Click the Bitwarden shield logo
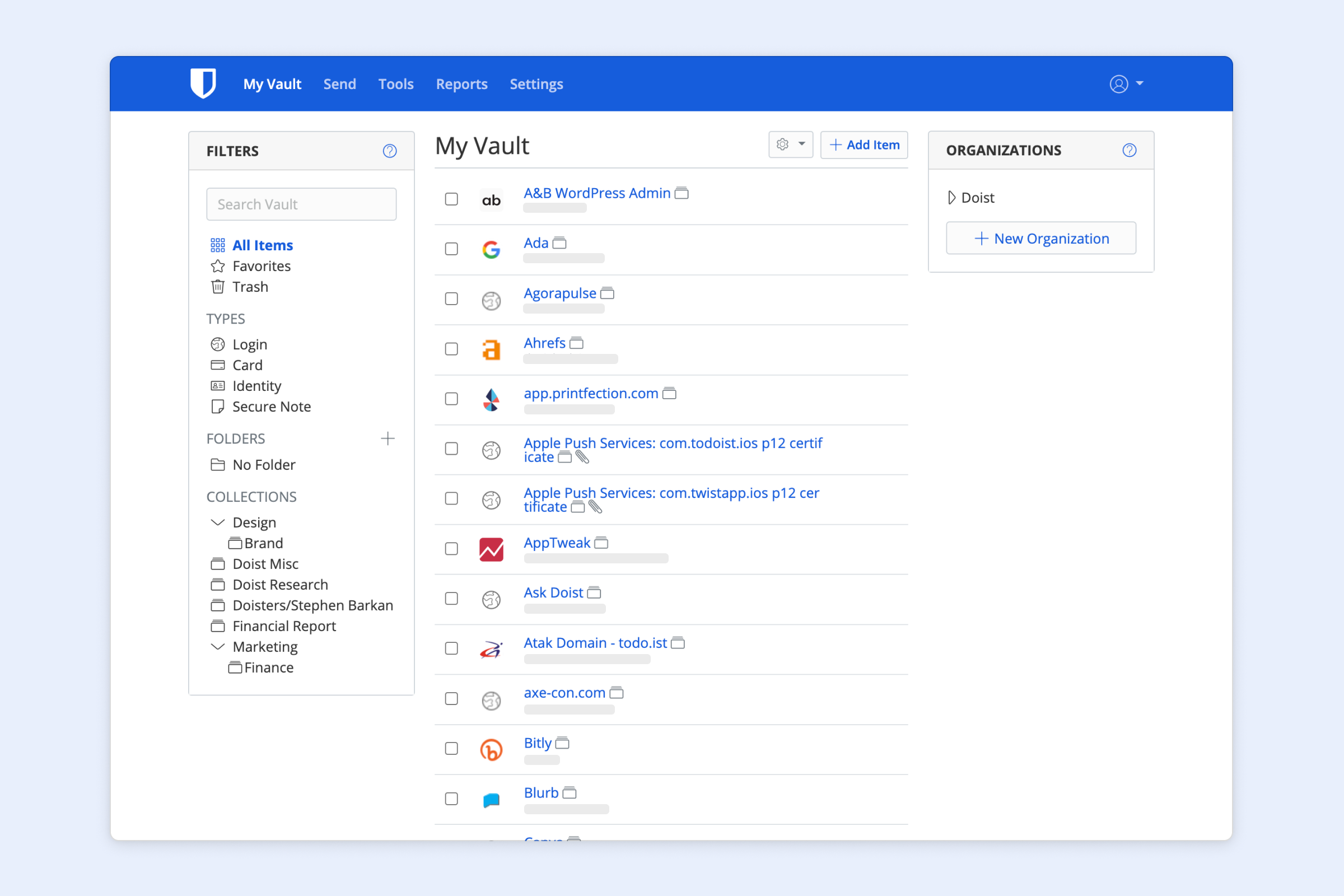This screenshot has width=1344, height=896. click(x=203, y=83)
